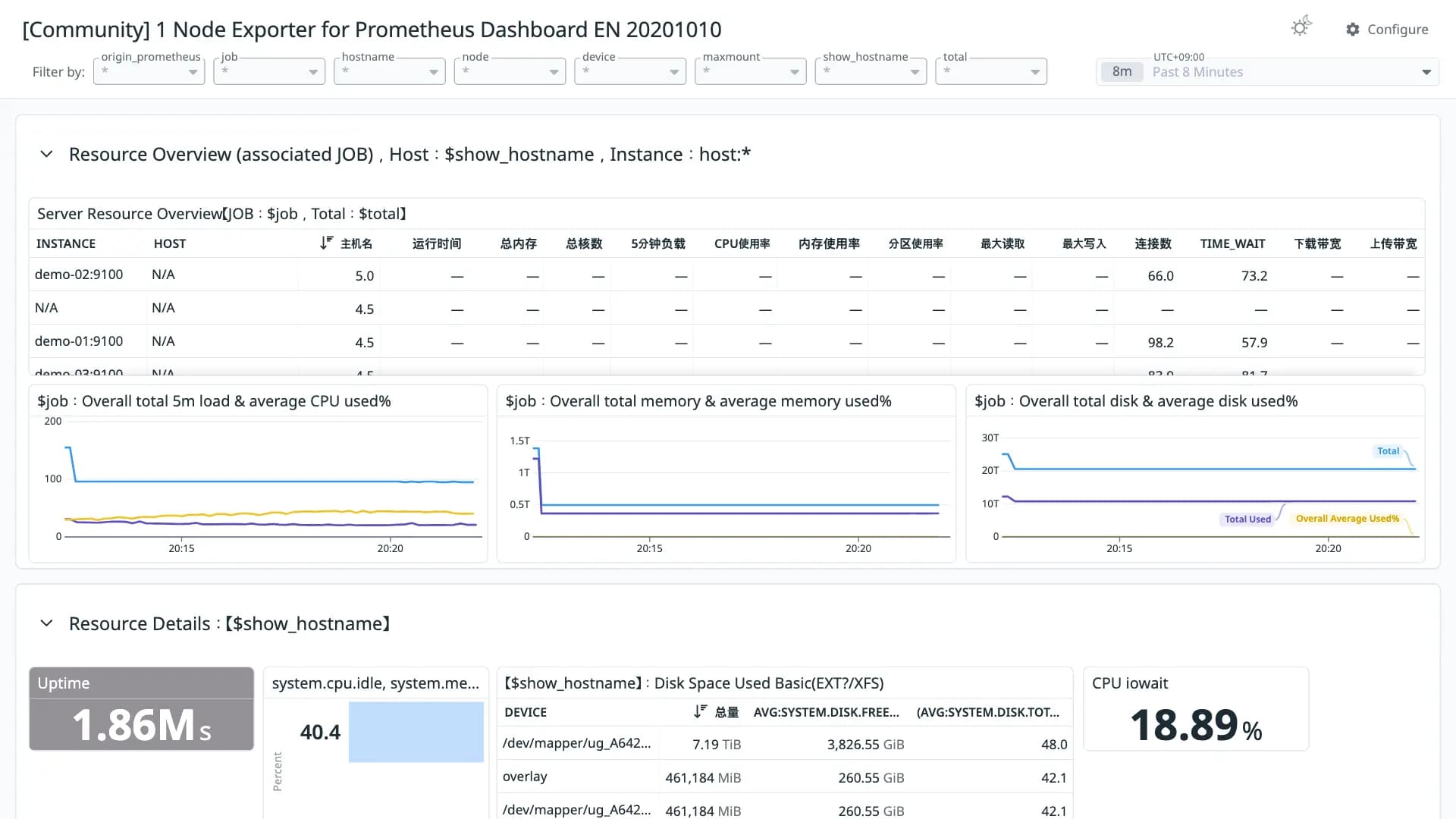The height and width of the screenshot is (819, 1456).
Task: Click the 8m time badge
Action: coord(1122,72)
